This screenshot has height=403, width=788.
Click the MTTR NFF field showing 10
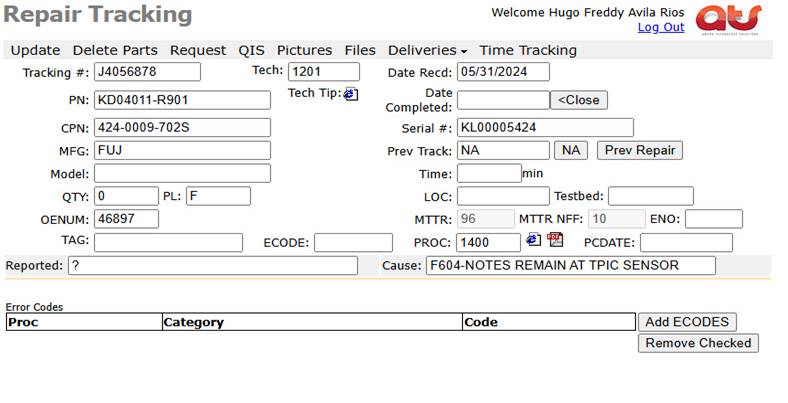point(617,219)
